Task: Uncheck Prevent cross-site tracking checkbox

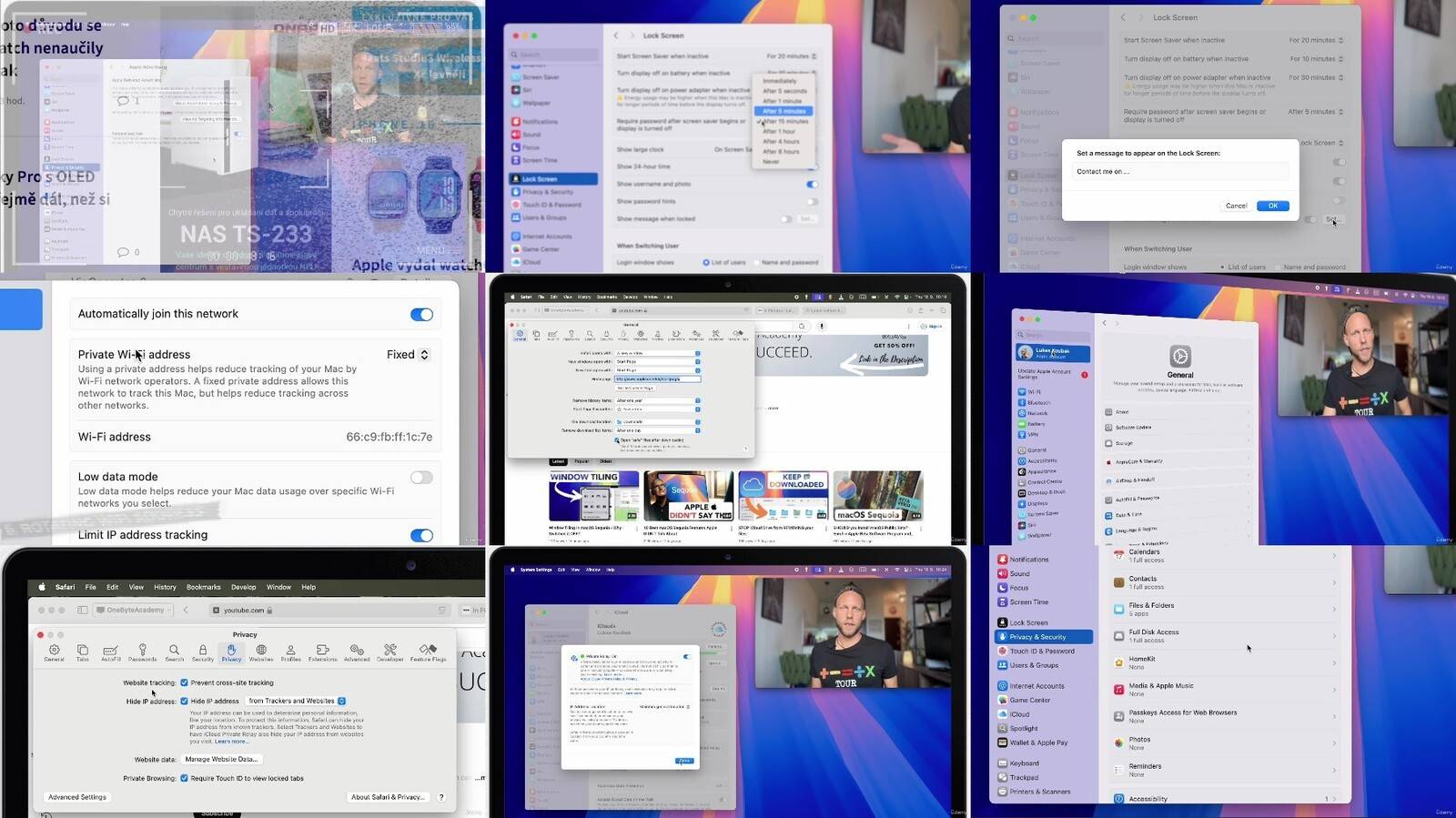Action: [184, 682]
